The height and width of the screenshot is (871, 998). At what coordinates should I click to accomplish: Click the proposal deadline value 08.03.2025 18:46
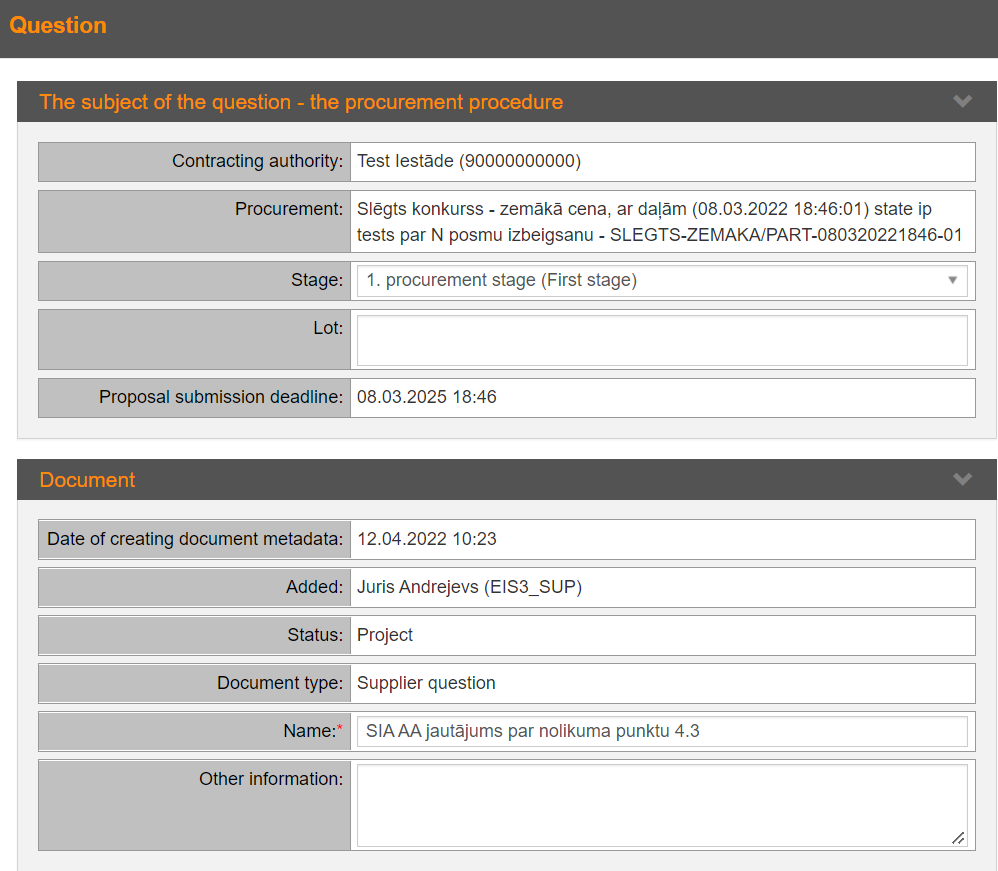point(427,397)
